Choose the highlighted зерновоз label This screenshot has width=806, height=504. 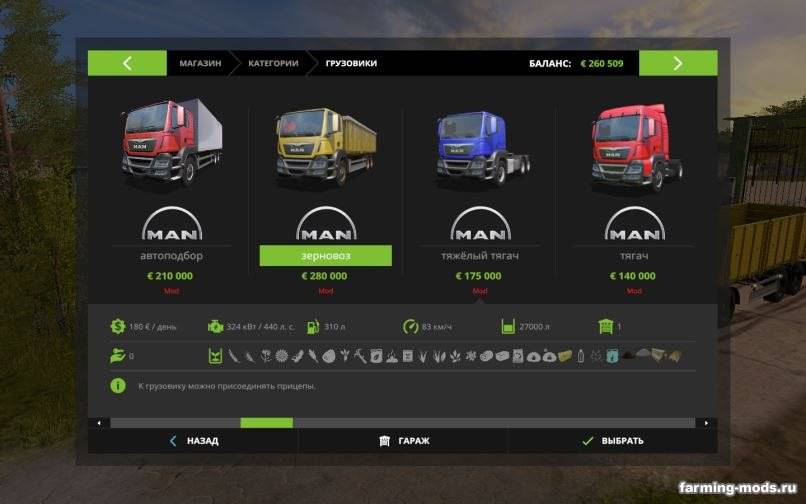325,256
